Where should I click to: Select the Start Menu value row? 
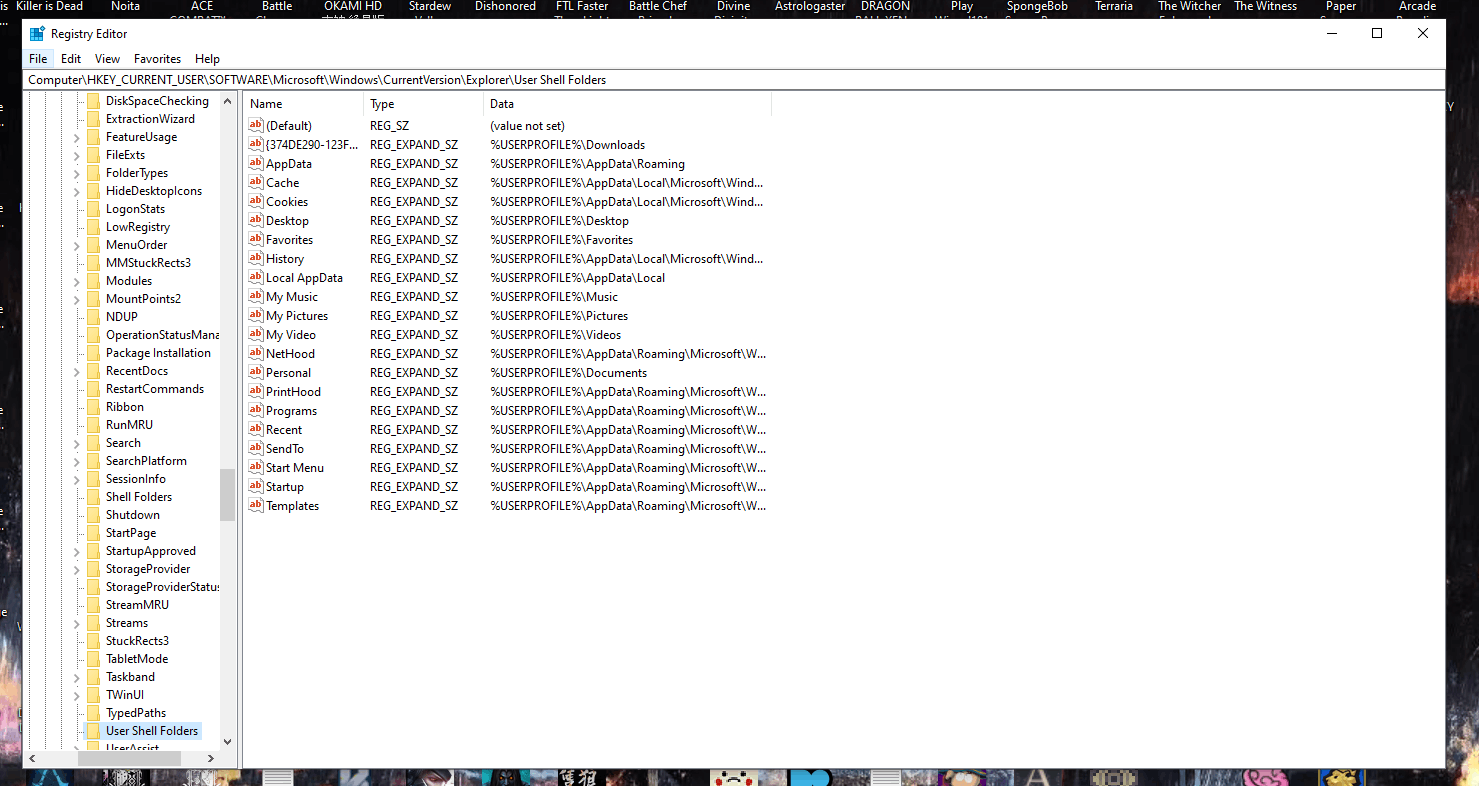coord(508,467)
